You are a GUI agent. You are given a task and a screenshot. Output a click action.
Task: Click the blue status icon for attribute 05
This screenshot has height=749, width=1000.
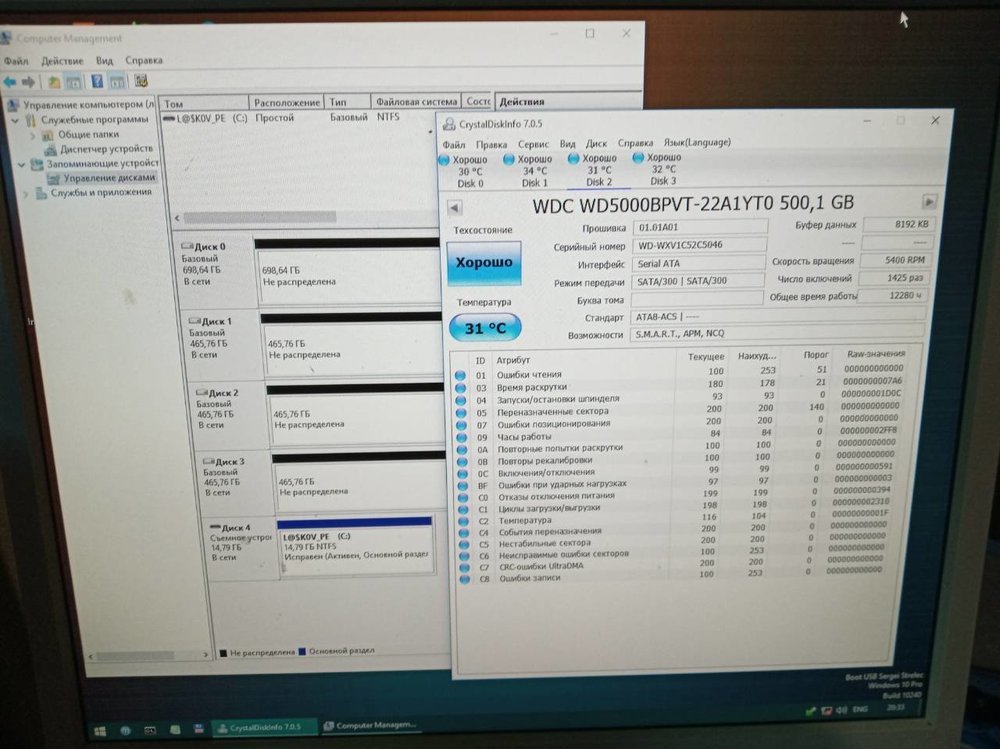tap(461, 411)
